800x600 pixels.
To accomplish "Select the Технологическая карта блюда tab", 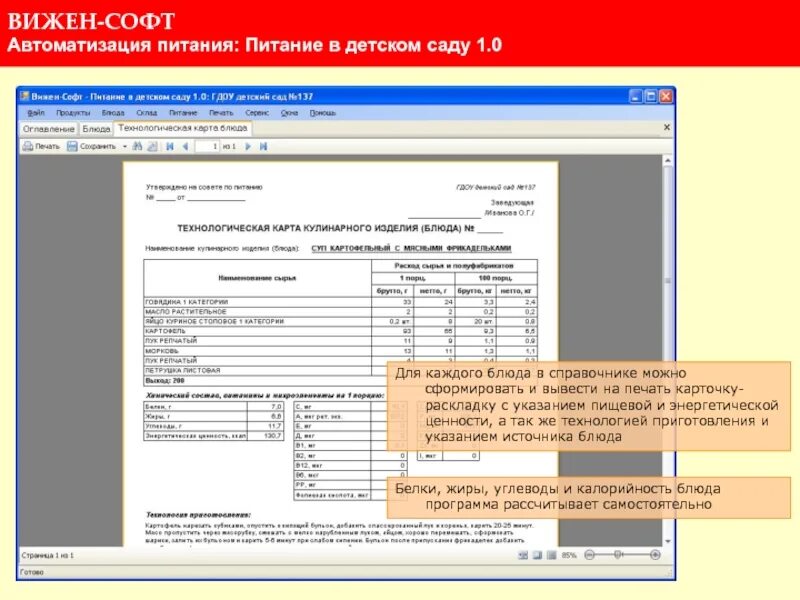I will coord(183,128).
